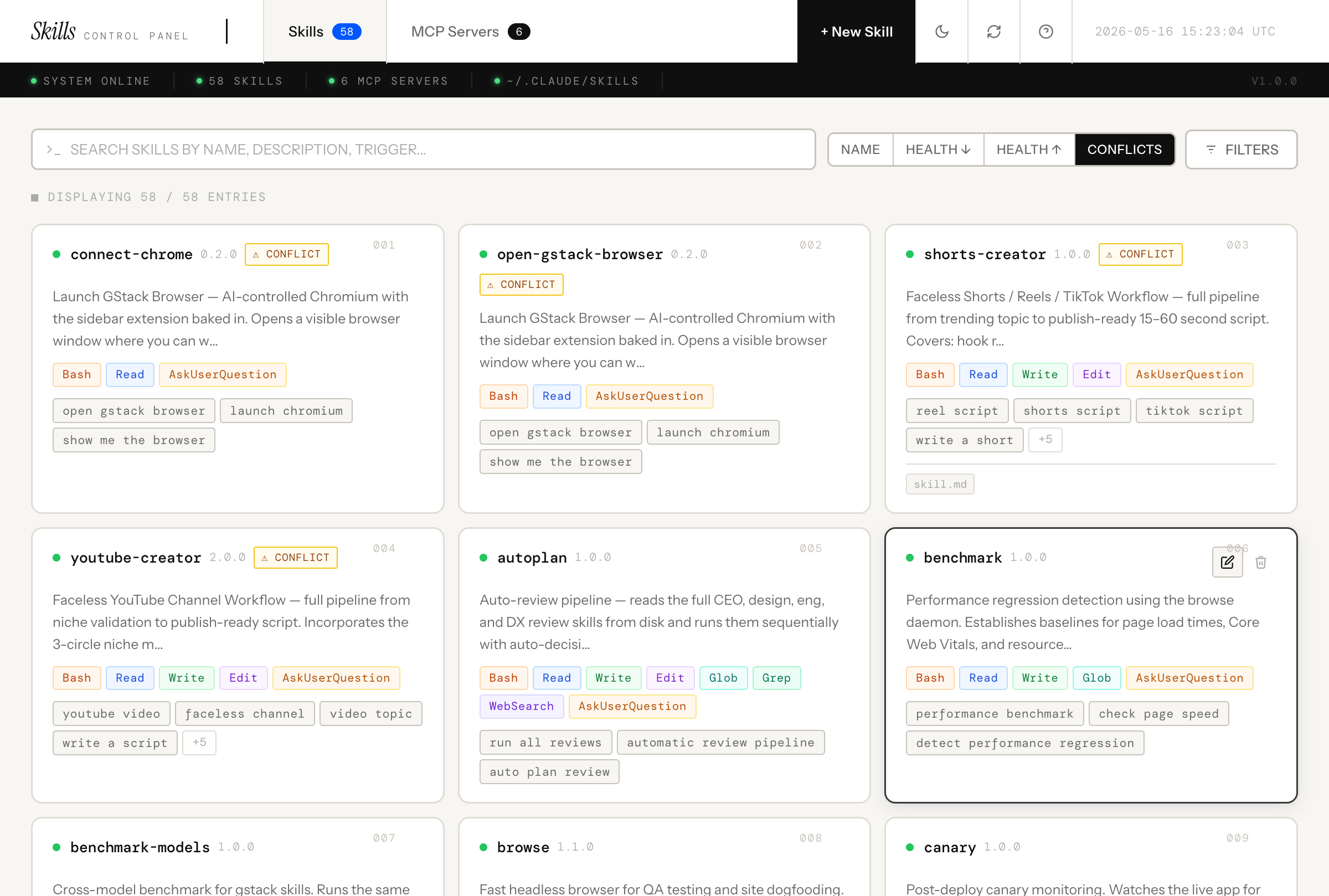Open the benchmark-models skill title
This screenshot has height=896, width=1329.
(140, 847)
